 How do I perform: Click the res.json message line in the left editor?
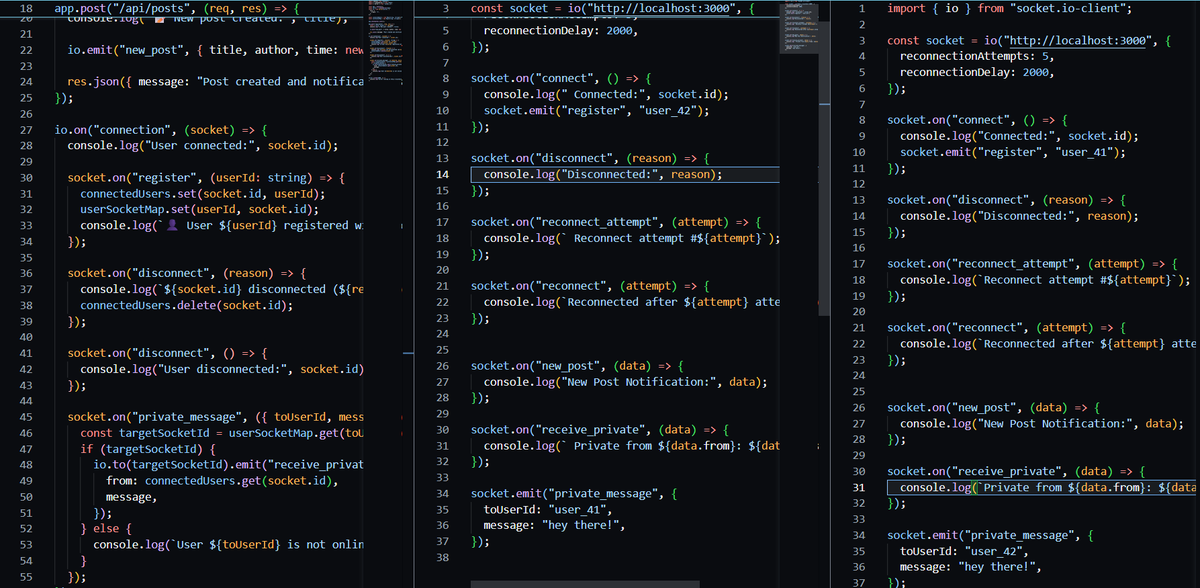pos(215,82)
